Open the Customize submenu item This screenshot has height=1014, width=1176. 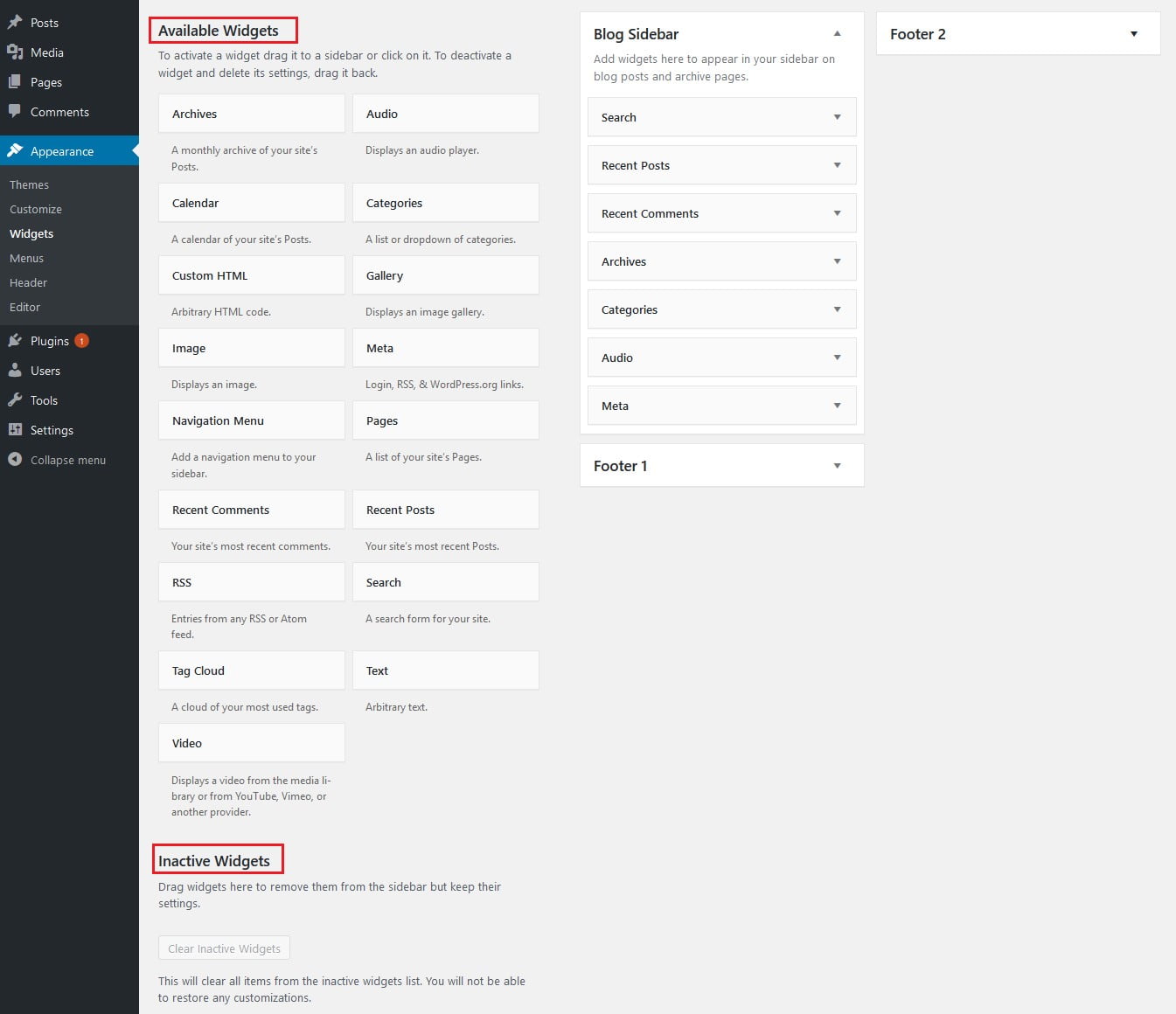pyautogui.click(x=36, y=209)
